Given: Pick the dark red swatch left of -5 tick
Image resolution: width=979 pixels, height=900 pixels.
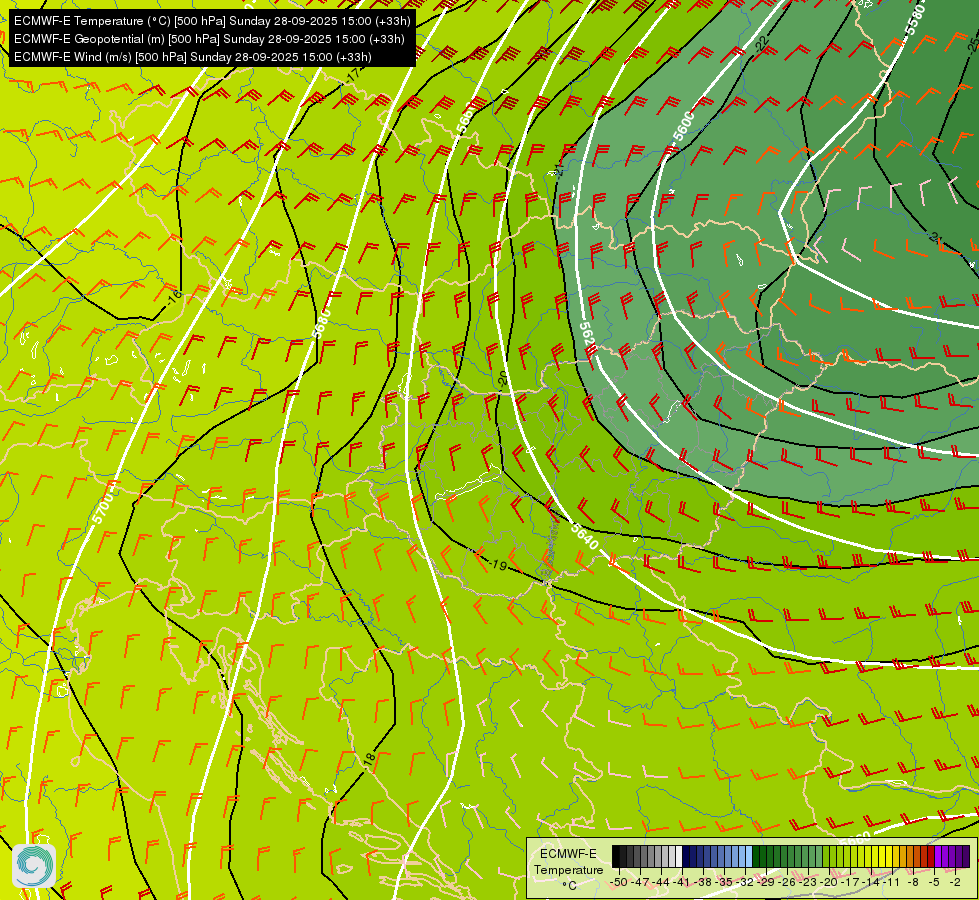Looking at the screenshot, I should [931, 856].
